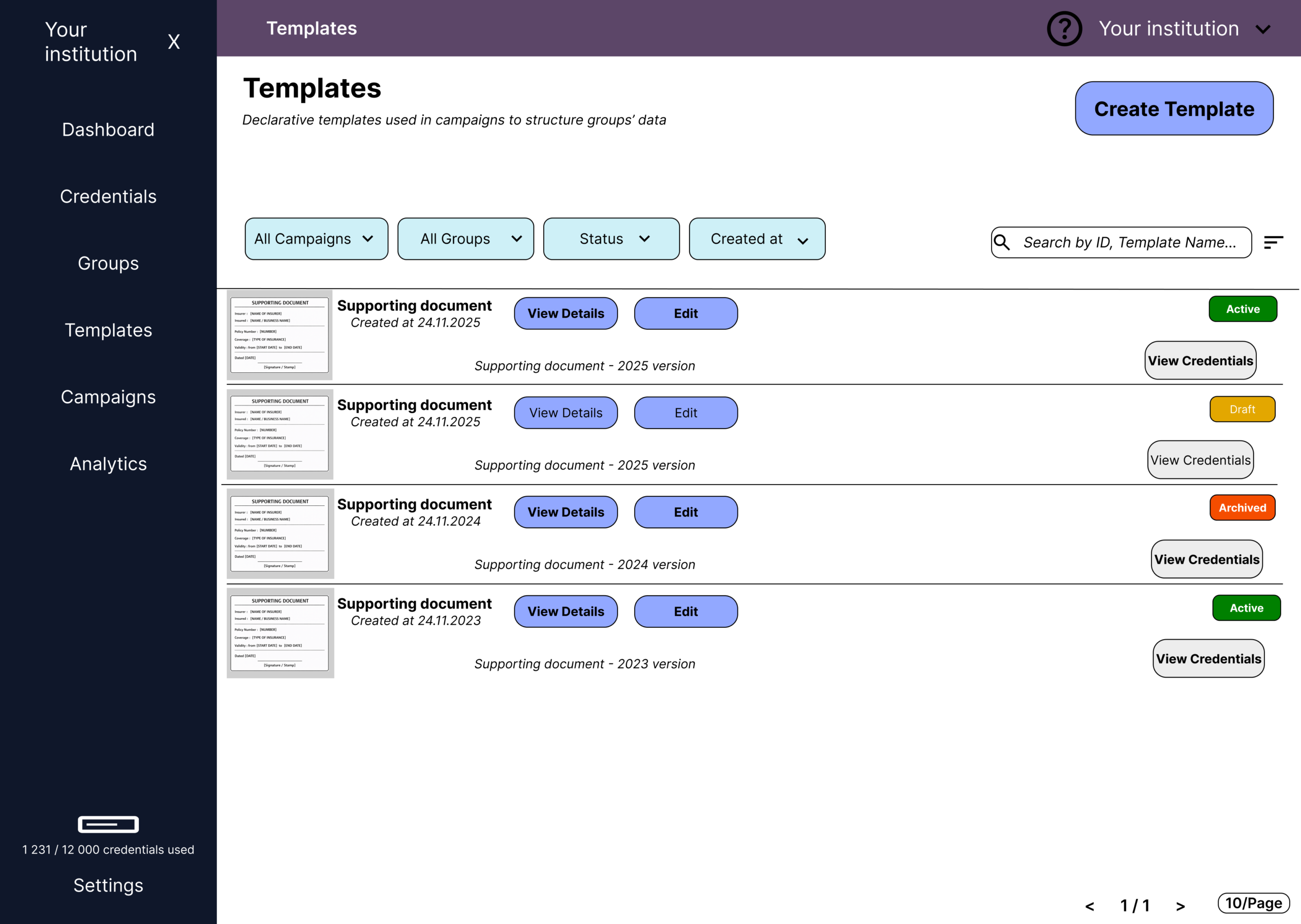Edit the Draft supporting document template
The width and height of the screenshot is (1301, 924).
[x=686, y=412]
